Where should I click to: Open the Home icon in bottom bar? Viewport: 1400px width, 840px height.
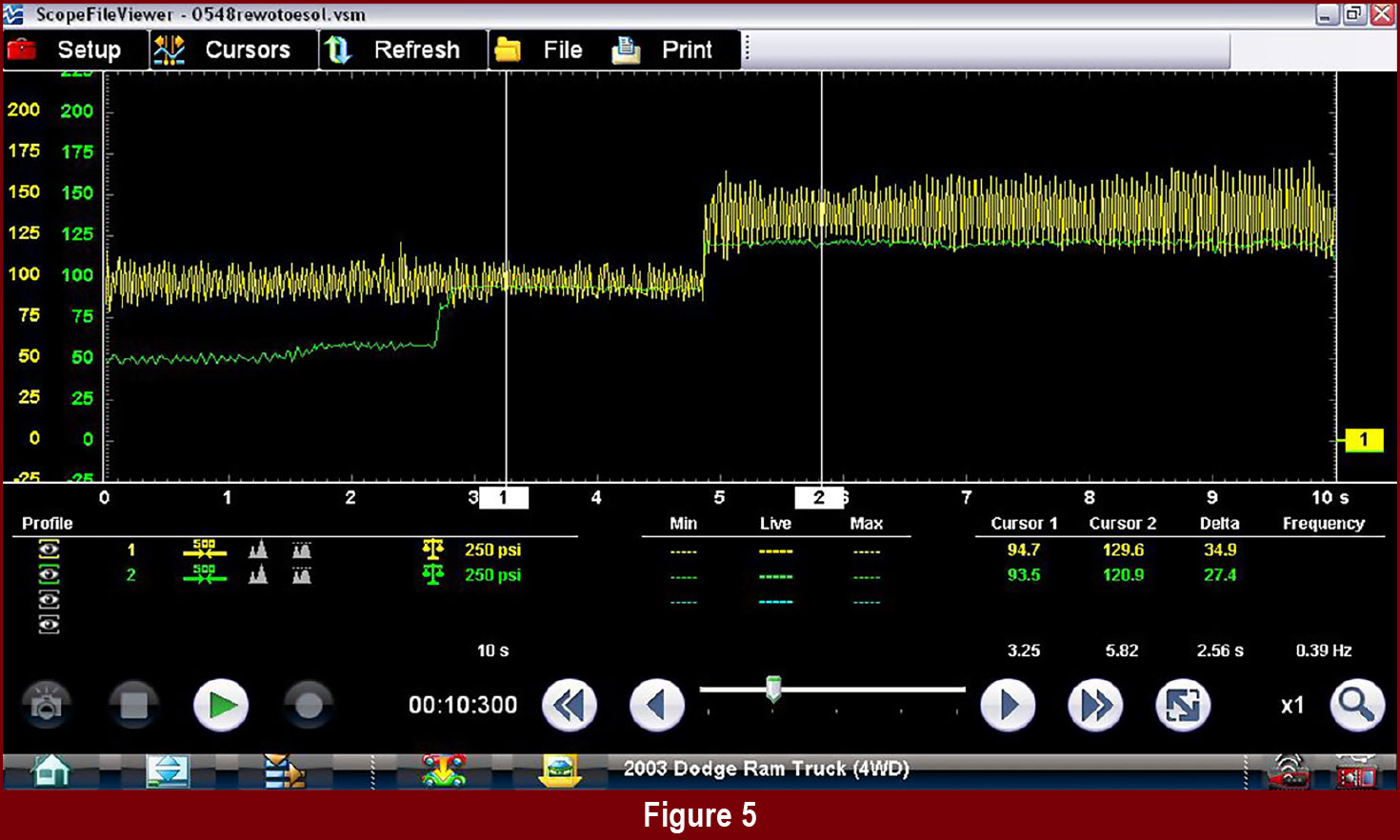(51, 770)
